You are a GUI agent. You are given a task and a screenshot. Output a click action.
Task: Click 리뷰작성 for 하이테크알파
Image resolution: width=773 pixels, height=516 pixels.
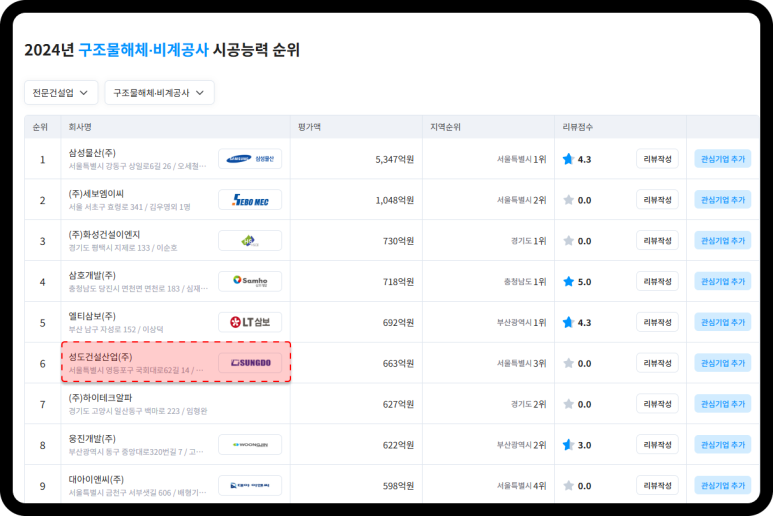[657, 404]
